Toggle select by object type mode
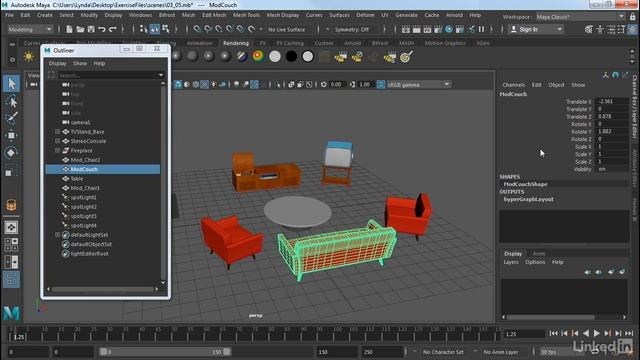The width and height of the screenshot is (640, 360). (155, 29)
